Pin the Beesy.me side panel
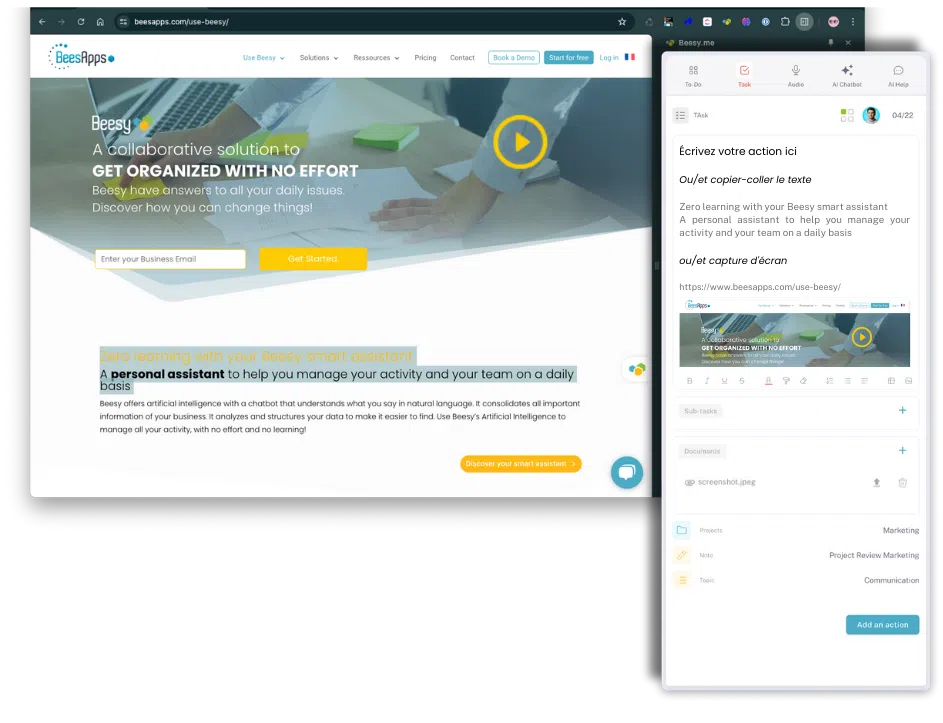 [831, 43]
